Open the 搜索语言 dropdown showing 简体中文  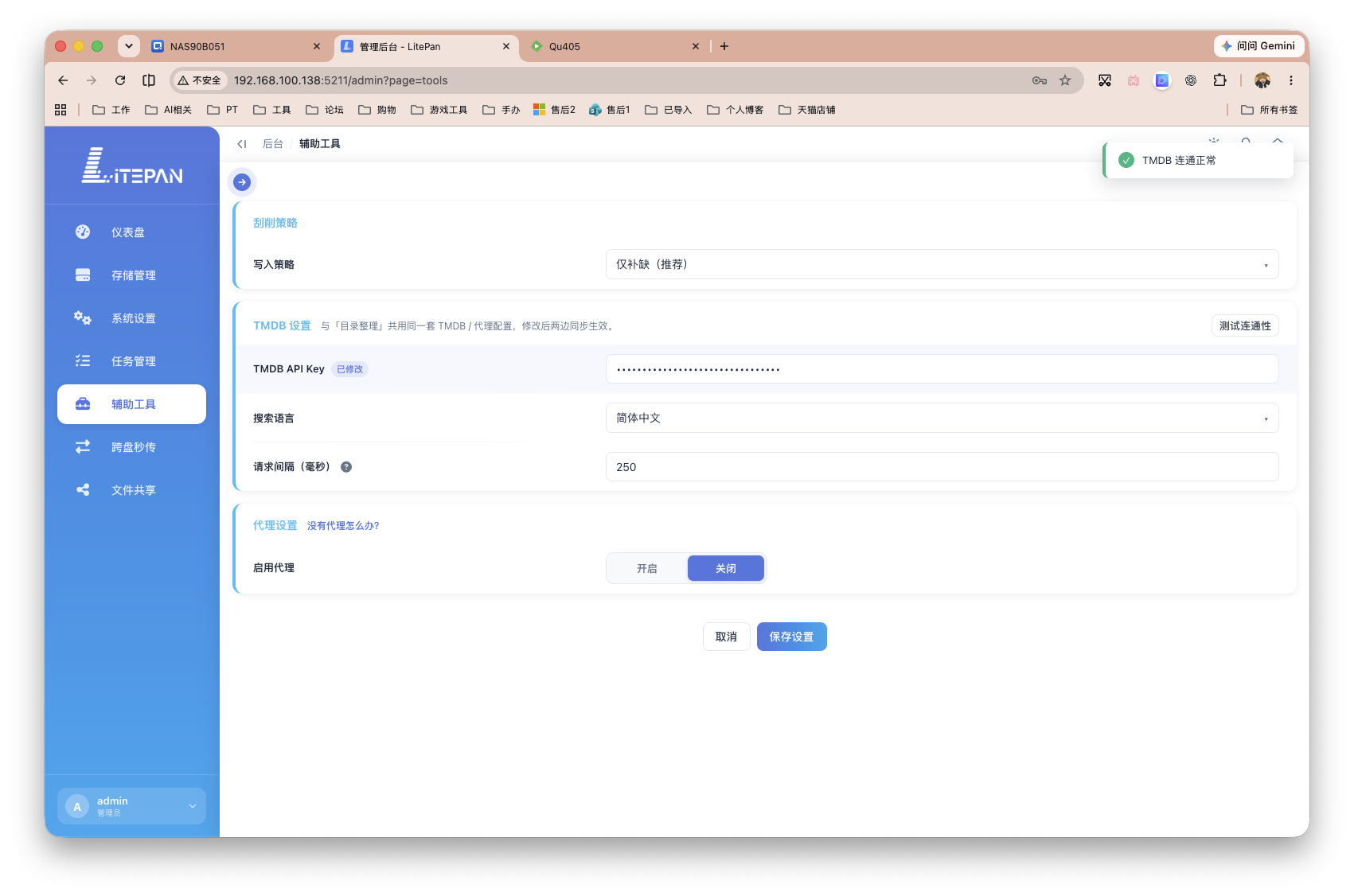click(x=942, y=418)
